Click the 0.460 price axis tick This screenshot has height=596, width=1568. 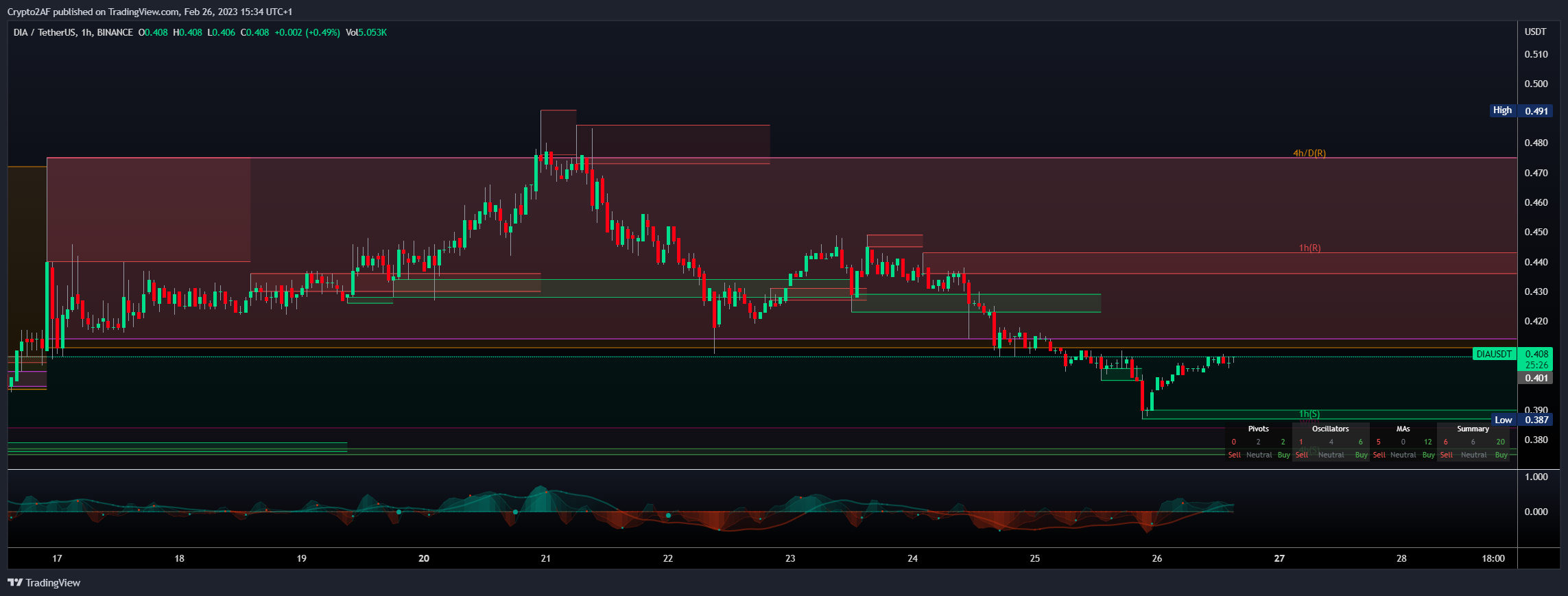pos(1536,202)
